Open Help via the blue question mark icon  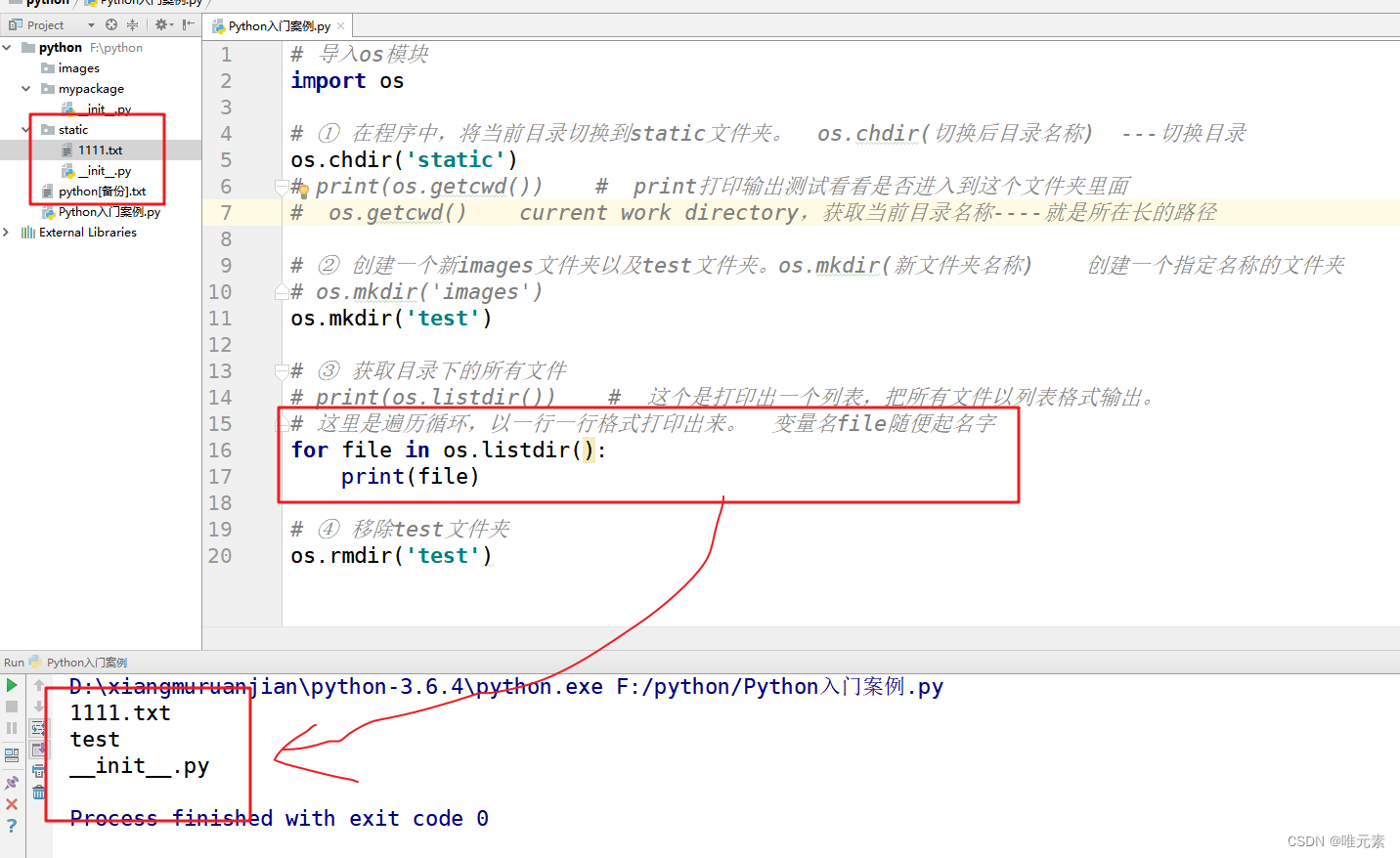12,826
